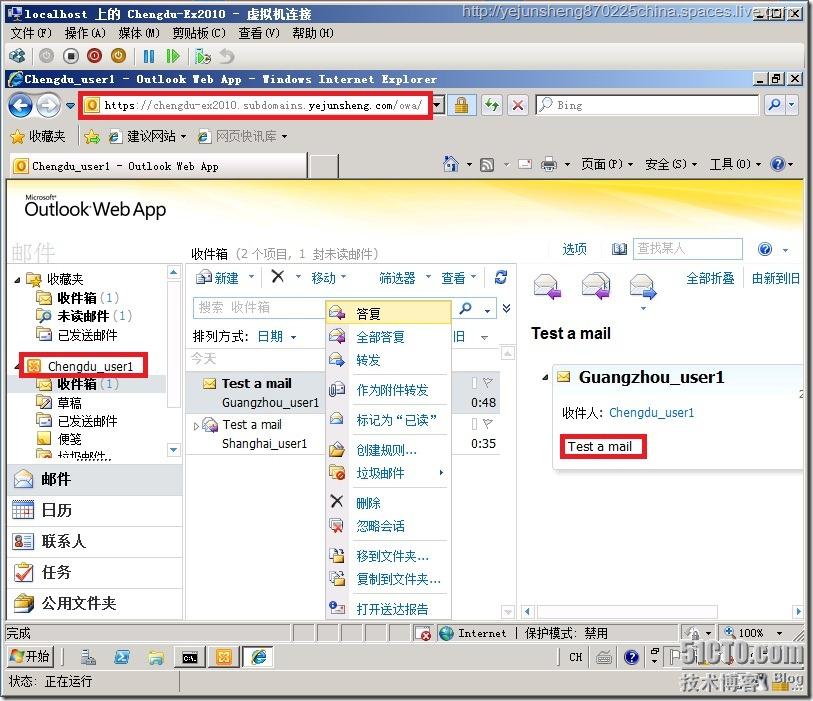The height and width of the screenshot is (701, 813).
Task: Pause the virtual machine
Action: tap(149, 55)
